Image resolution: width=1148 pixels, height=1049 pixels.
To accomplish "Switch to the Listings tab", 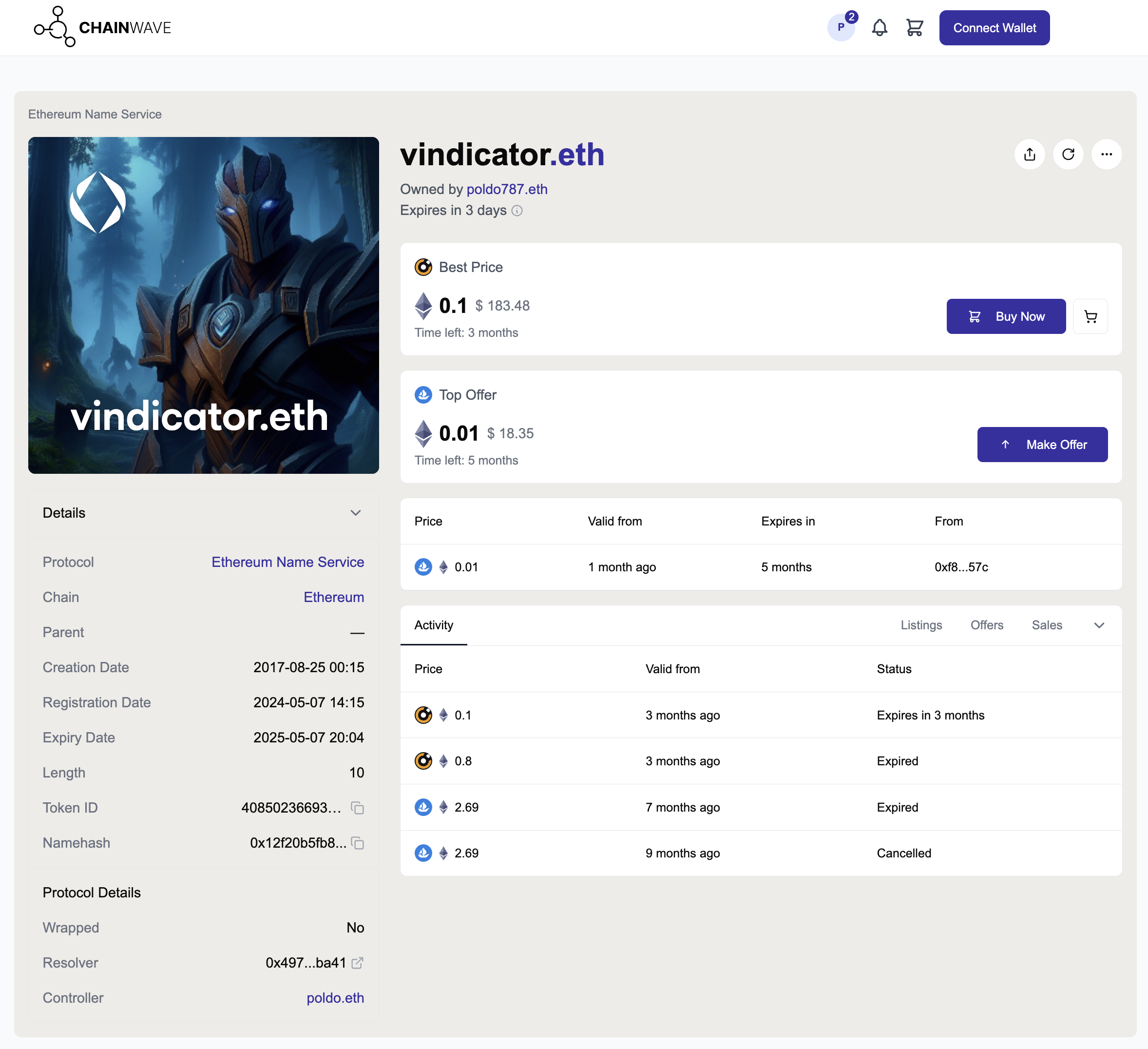I will pyautogui.click(x=921, y=625).
